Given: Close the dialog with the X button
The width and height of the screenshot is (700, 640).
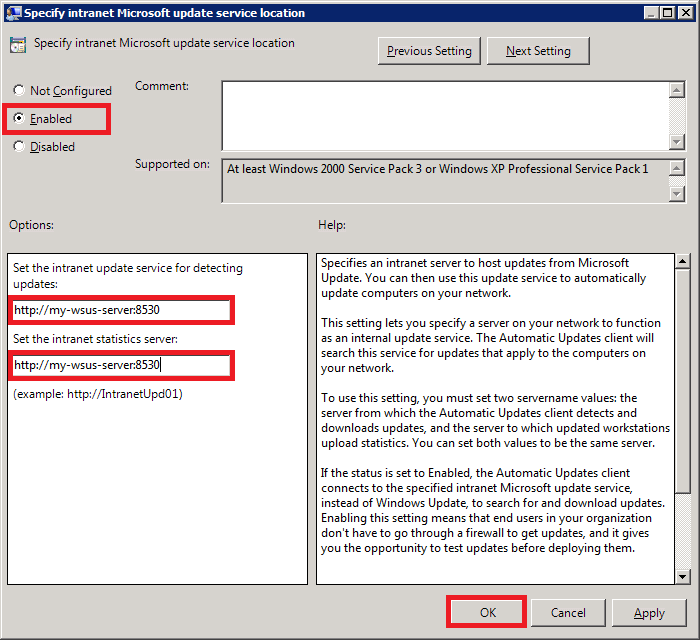Looking at the screenshot, I should [685, 13].
